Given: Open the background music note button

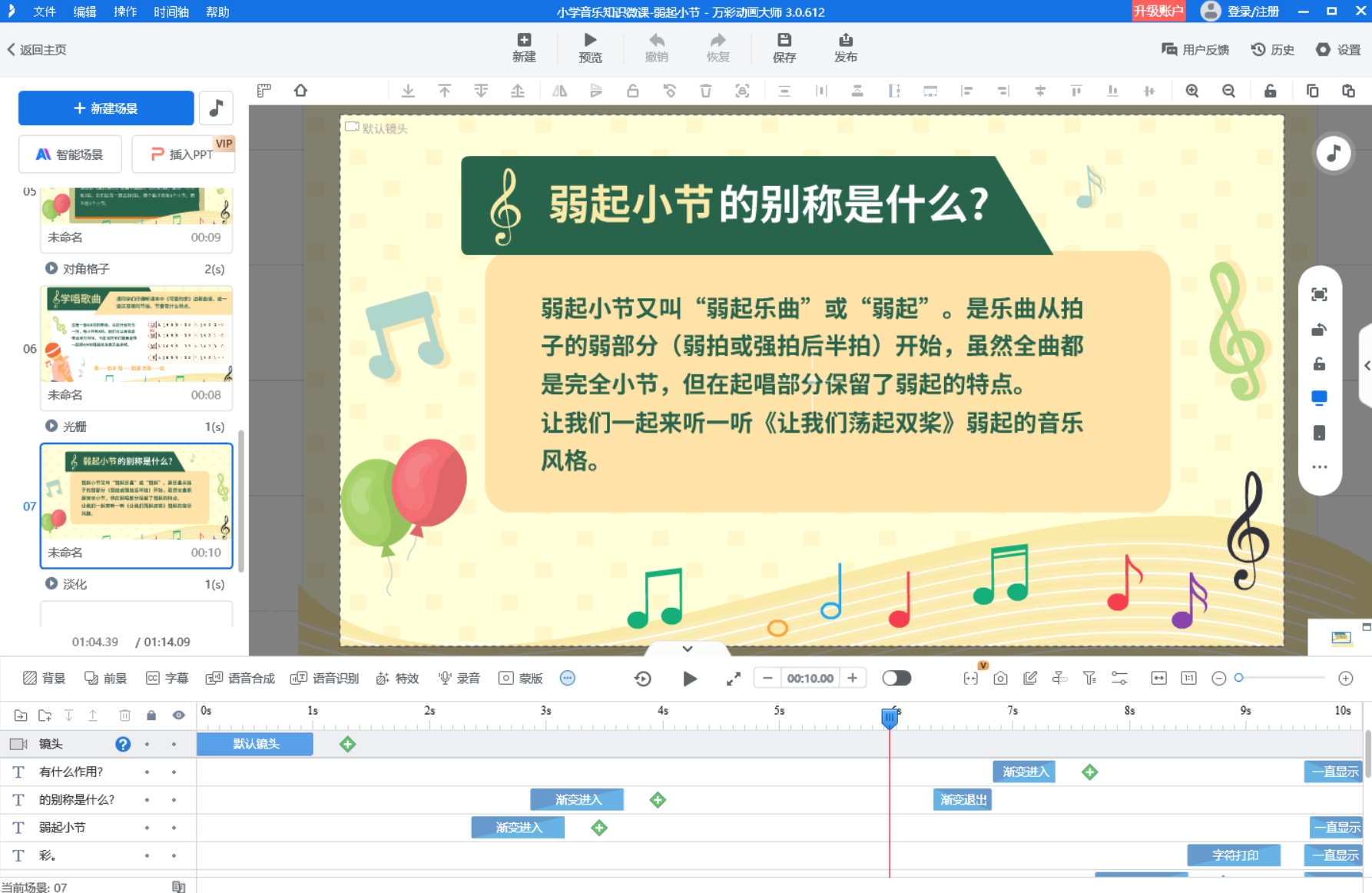Looking at the screenshot, I should click(x=217, y=108).
